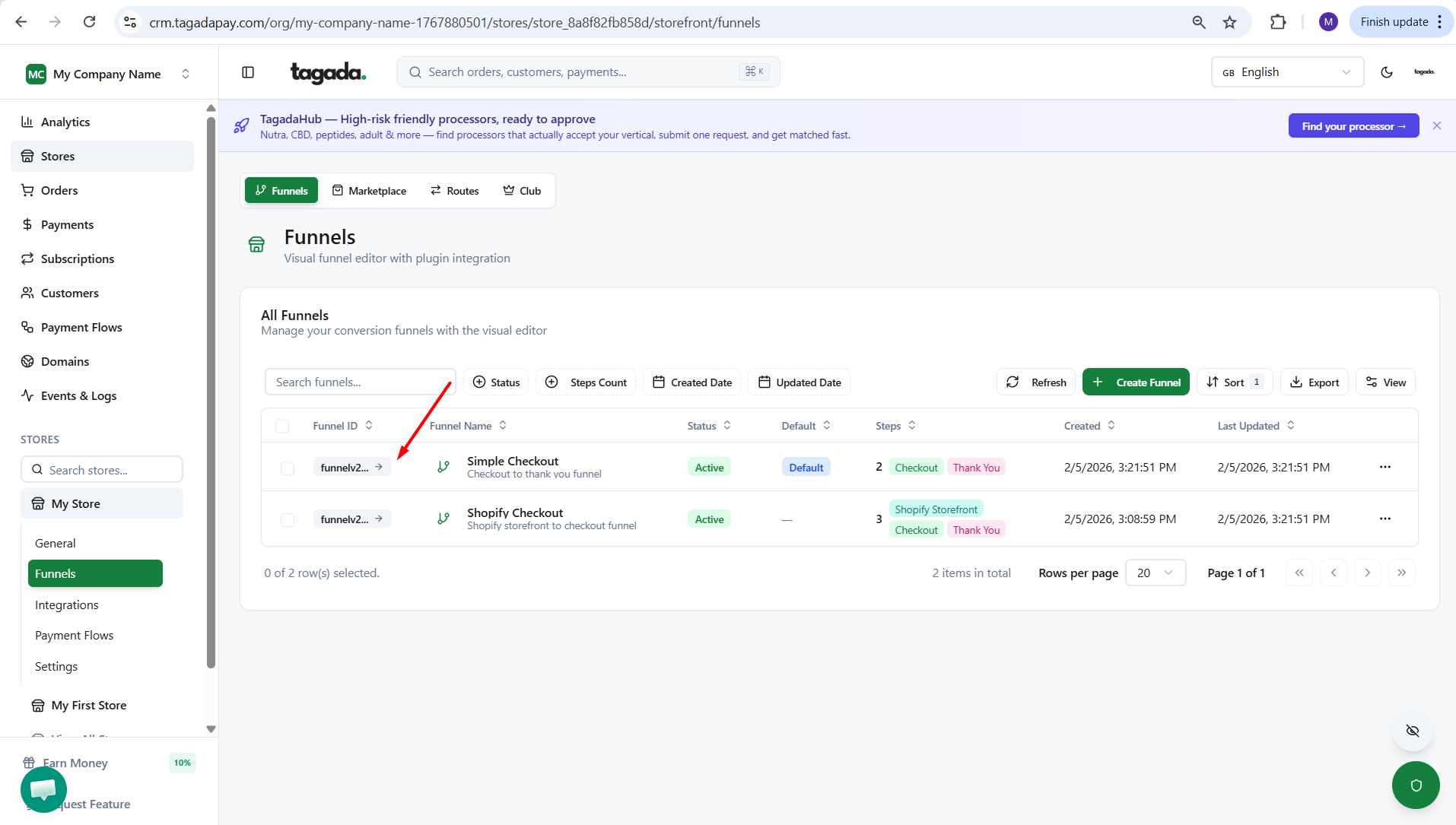Open actions menu for Shopify Checkout
1456x825 pixels.
[x=1384, y=519]
